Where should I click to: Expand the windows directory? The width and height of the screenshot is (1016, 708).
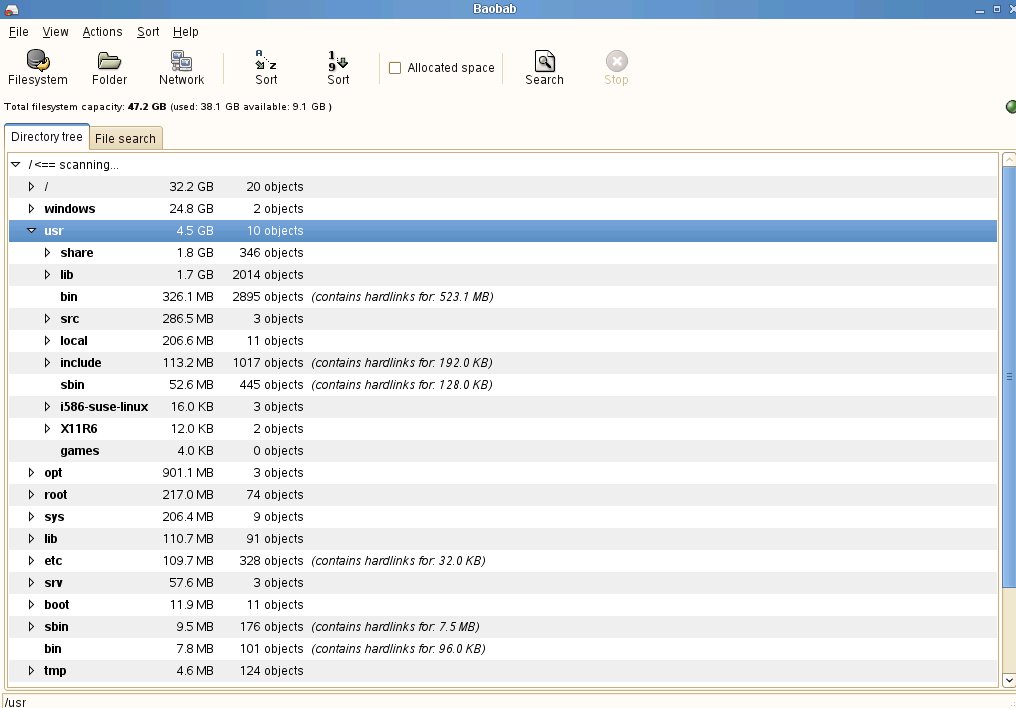click(x=32, y=209)
